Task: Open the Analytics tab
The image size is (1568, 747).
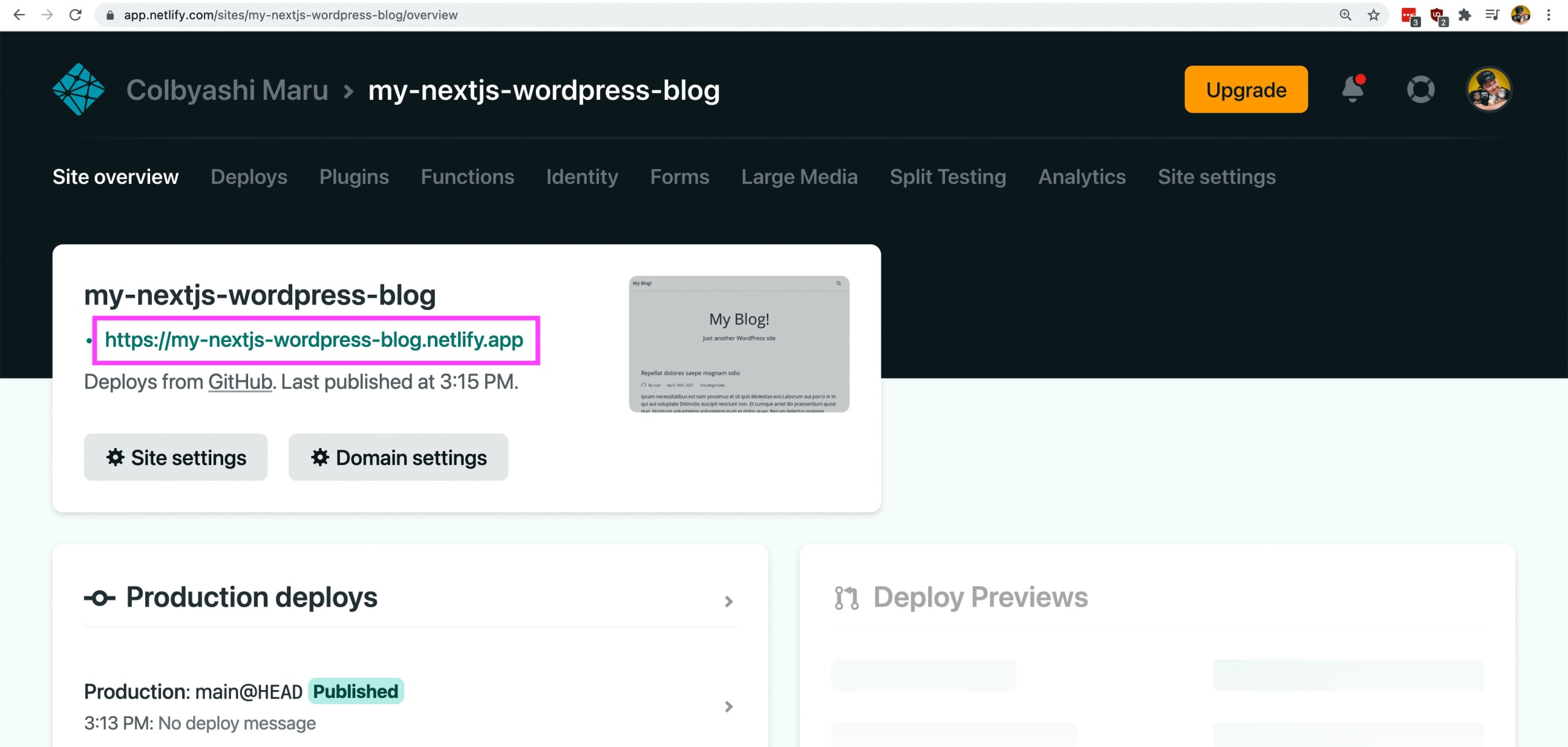Action: coord(1082,176)
